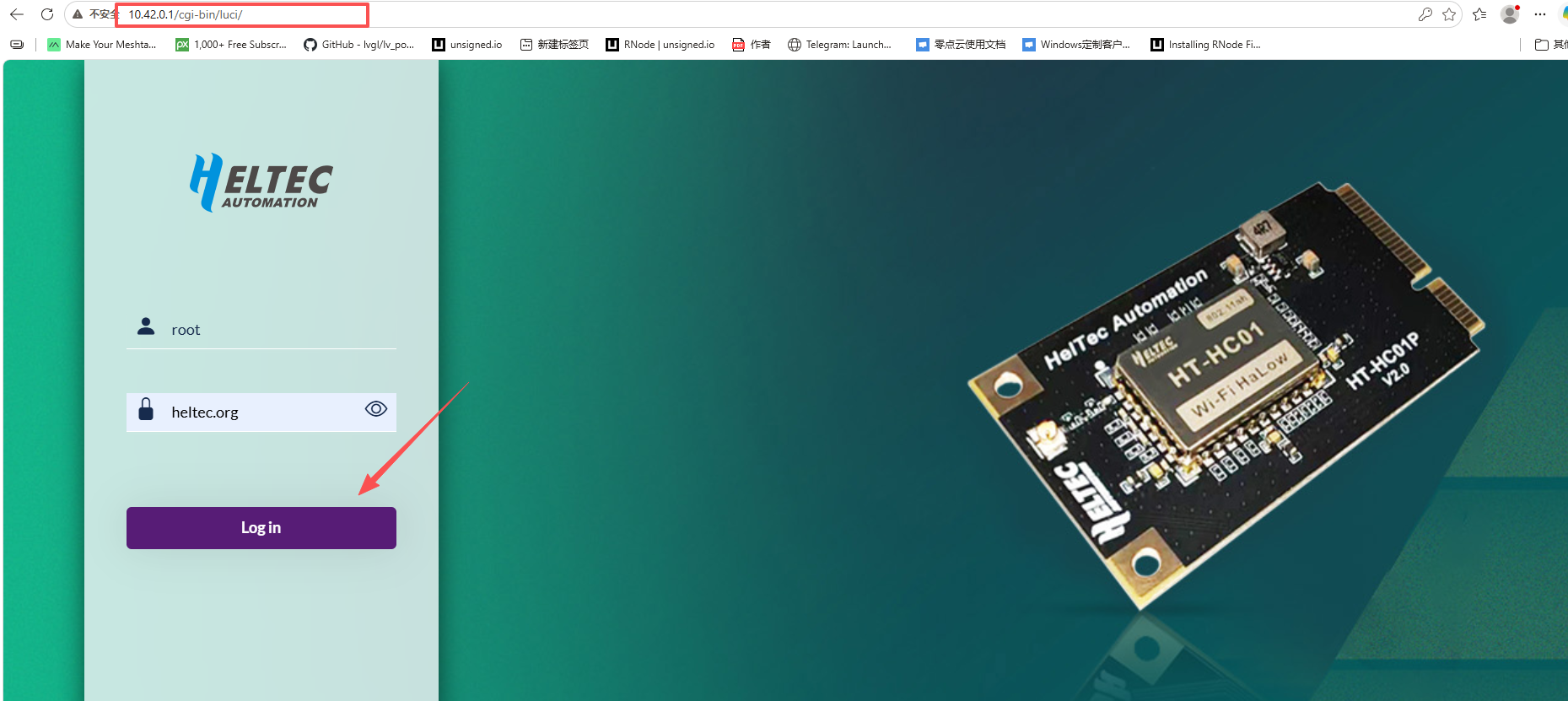Viewport: 1568px width, 701px height.
Task: Click the Heltec Automation logo
Action: point(261,182)
